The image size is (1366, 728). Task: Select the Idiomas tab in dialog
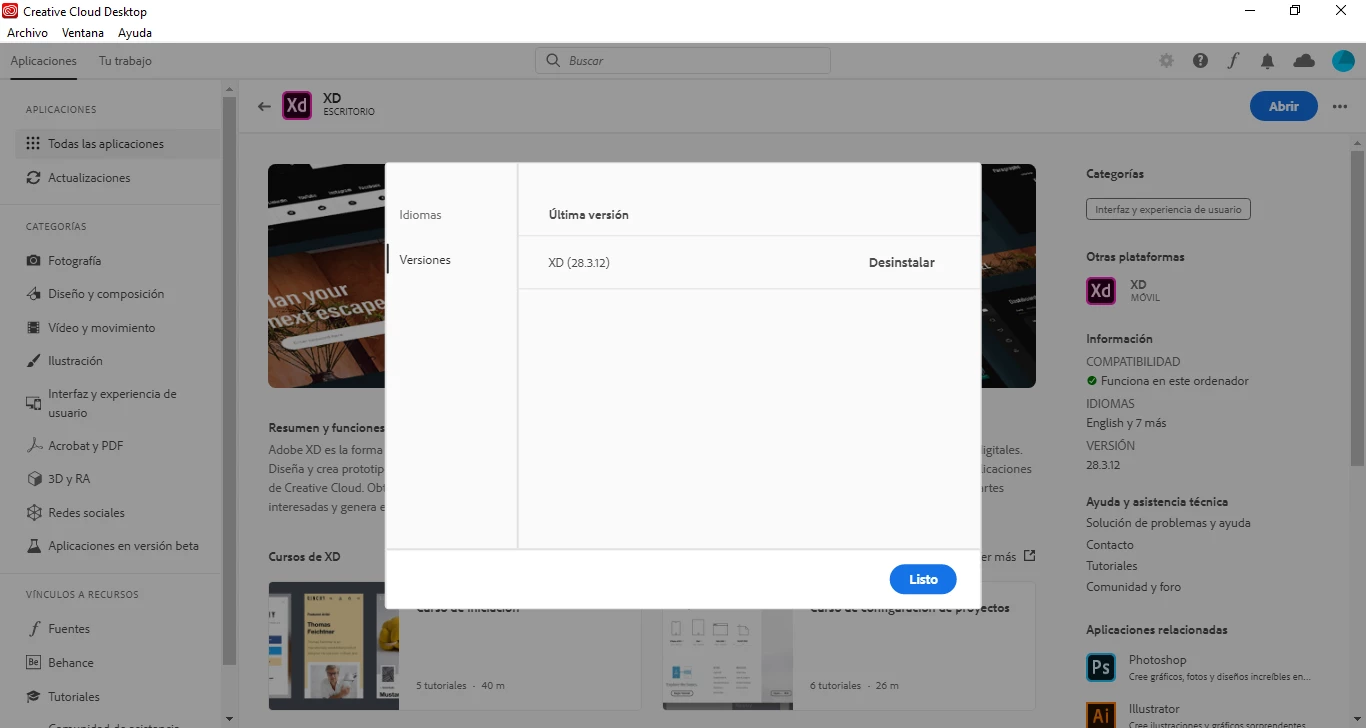click(x=420, y=215)
